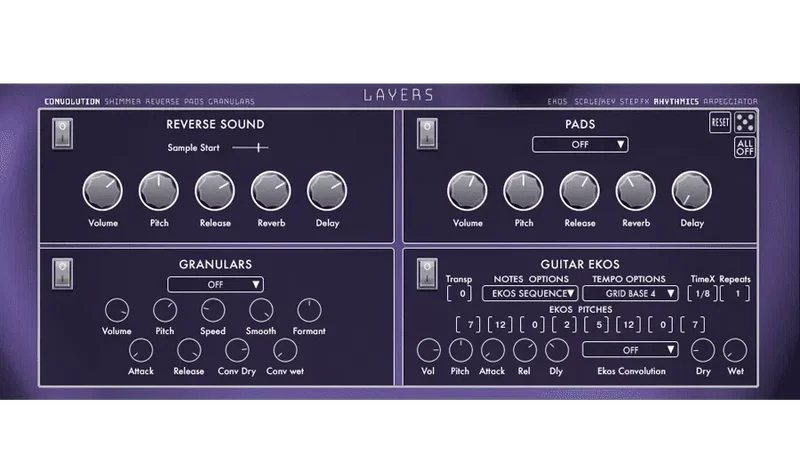
Task: Toggle the Guitar Ekos power switch
Action: 427,274
